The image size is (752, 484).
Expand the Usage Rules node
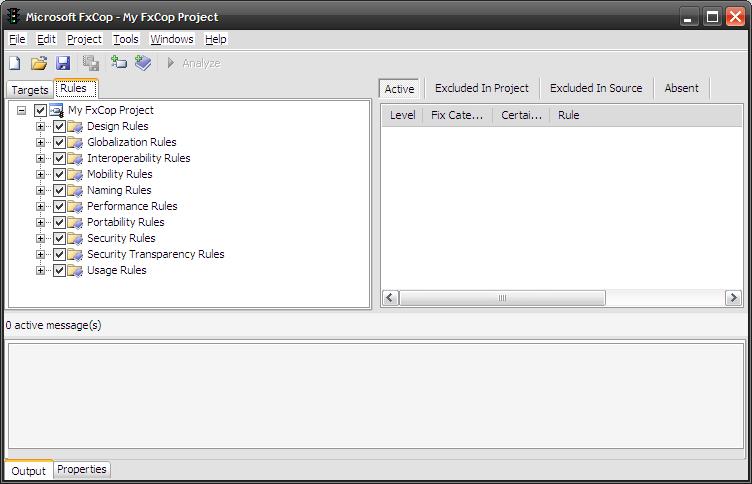[40, 271]
